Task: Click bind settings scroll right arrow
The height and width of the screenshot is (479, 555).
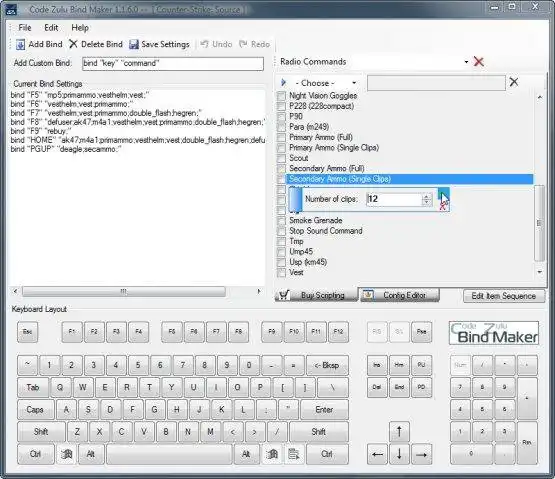Action: pos(259,291)
